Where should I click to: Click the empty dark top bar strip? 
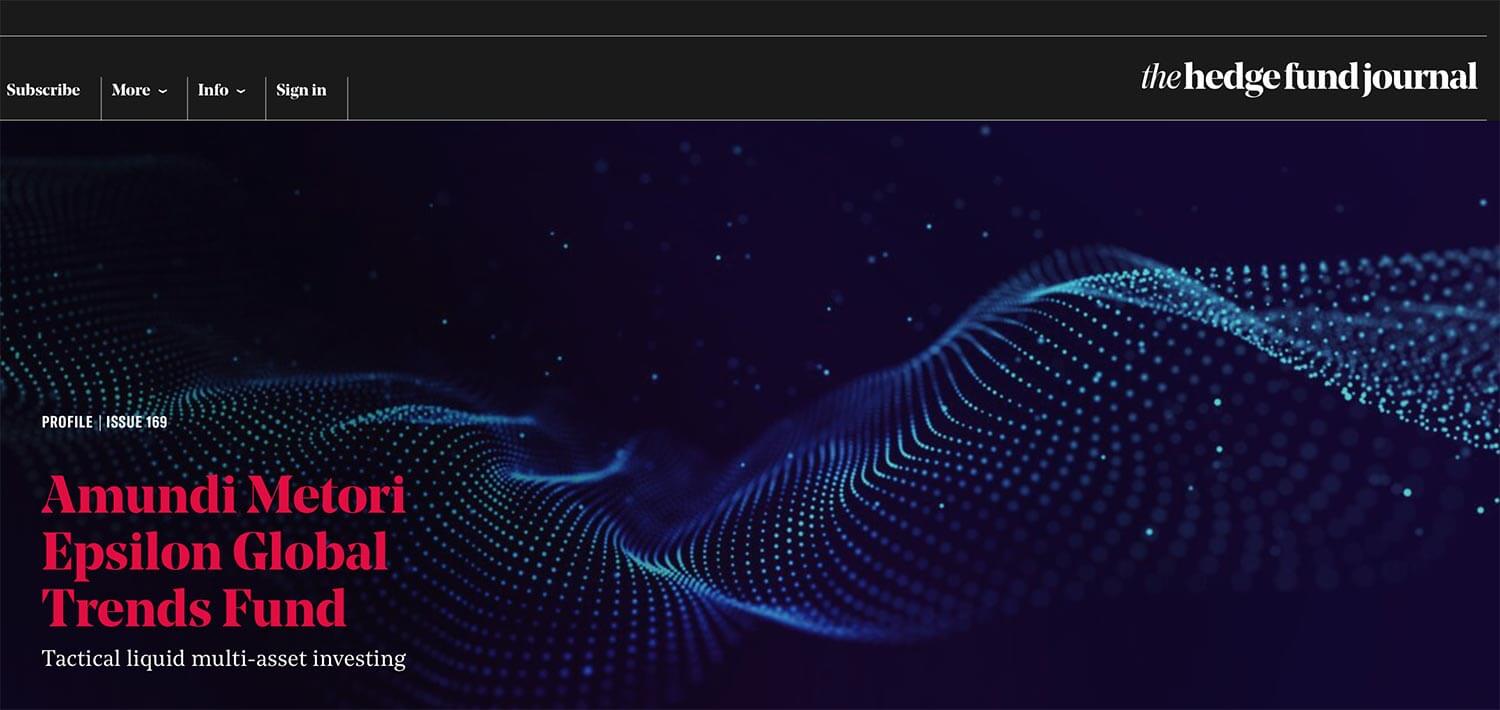coord(750,18)
